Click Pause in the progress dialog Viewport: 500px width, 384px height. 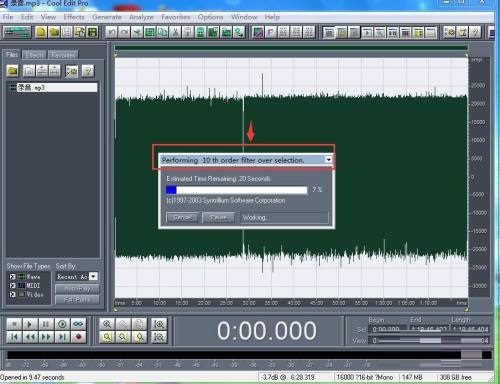[219, 218]
